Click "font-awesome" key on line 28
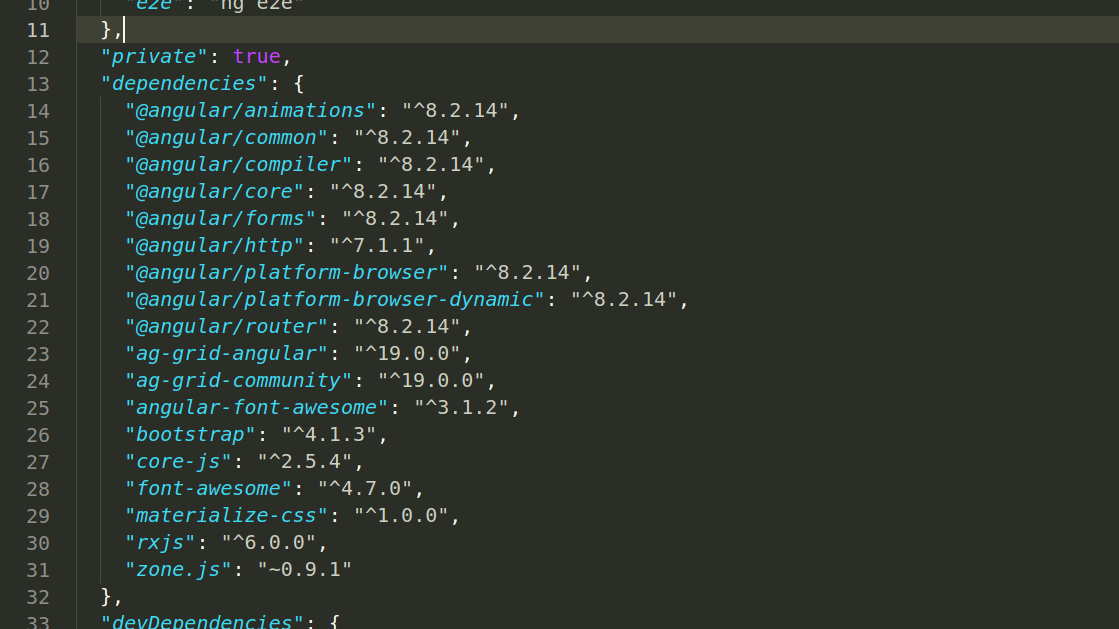The image size is (1119, 629). (208, 488)
